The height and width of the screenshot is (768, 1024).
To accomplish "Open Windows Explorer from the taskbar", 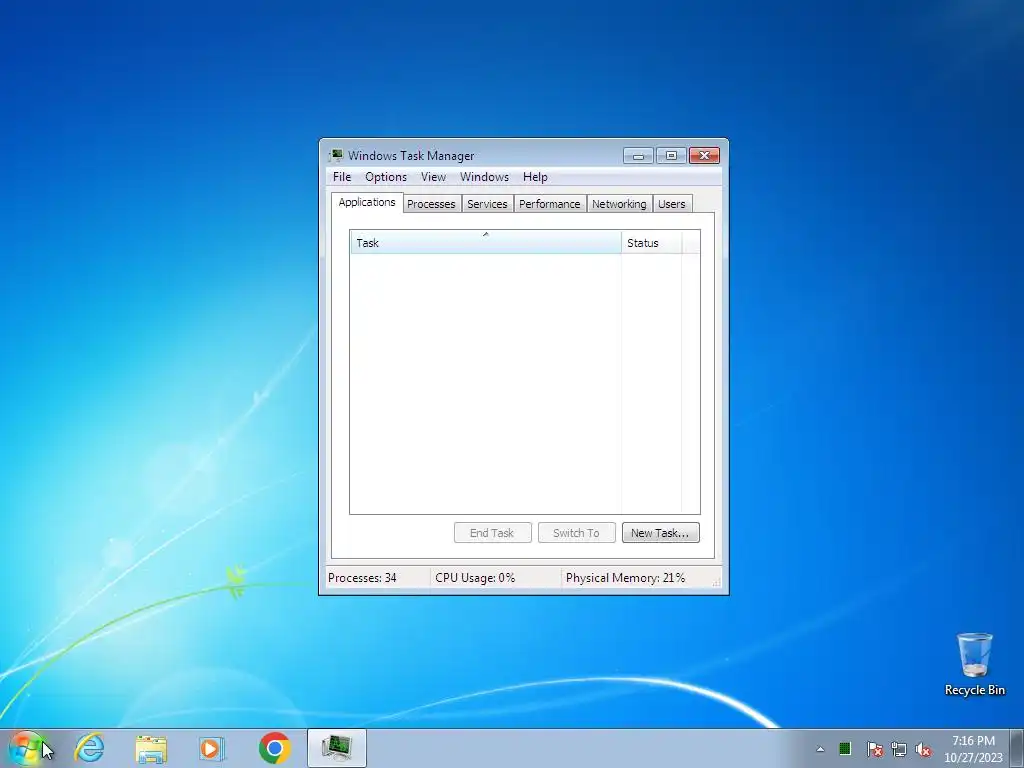I will [151, 748].
